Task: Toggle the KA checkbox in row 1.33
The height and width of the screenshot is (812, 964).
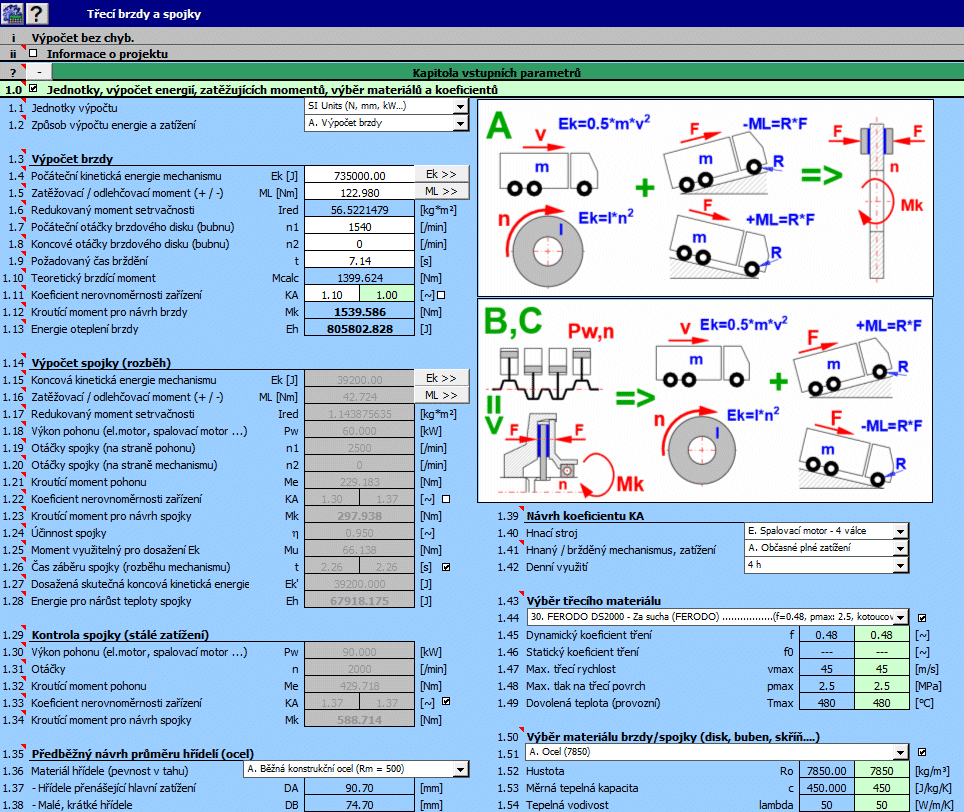Action: (446, 701)
